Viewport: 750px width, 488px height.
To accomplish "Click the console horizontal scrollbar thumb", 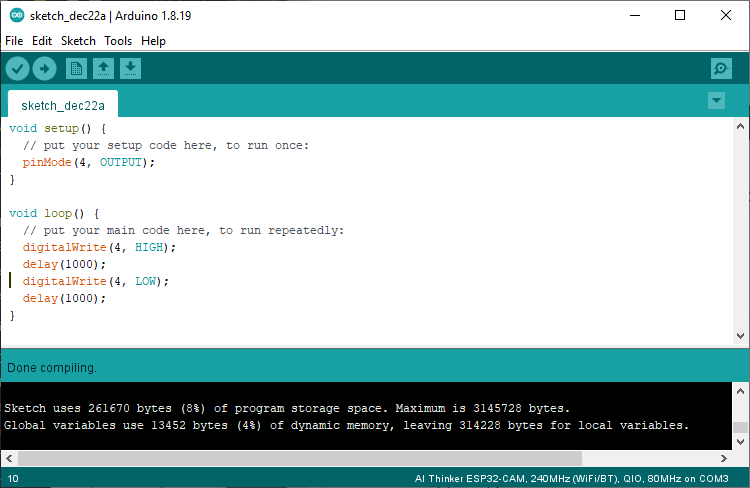I will click(x=300, y=458).
